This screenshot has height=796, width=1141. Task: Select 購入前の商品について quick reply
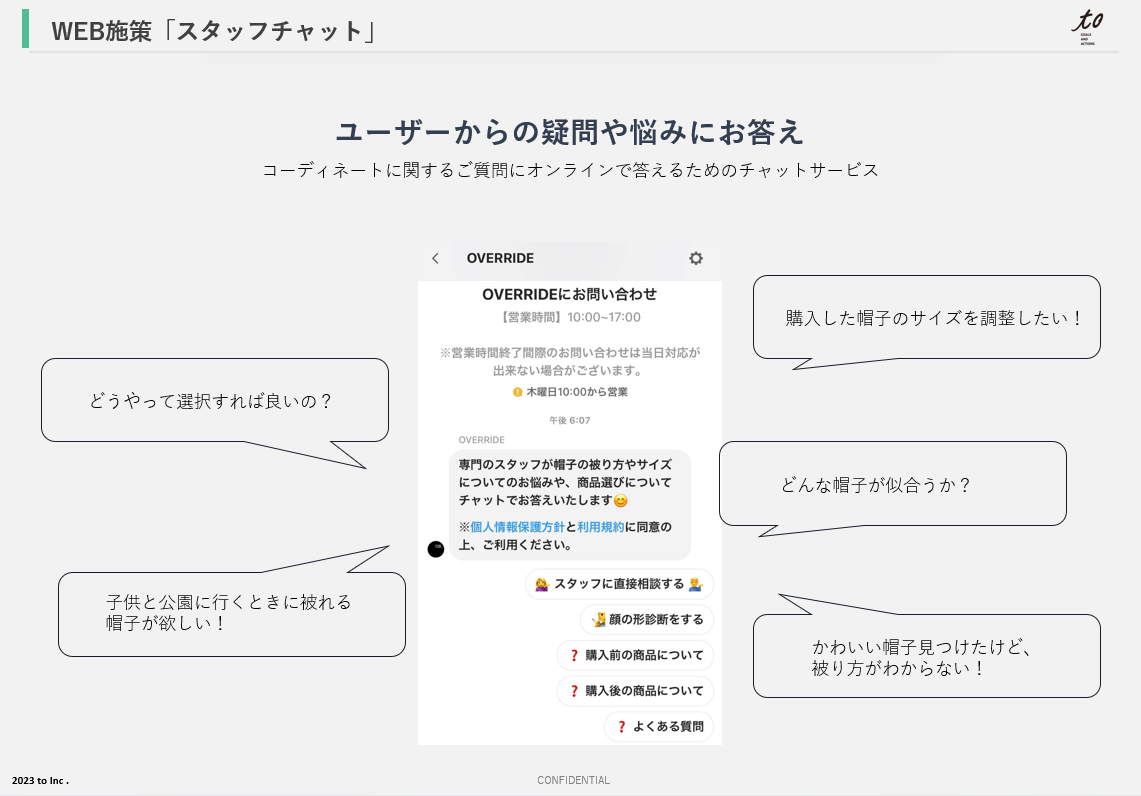click(x=635, y=656)
